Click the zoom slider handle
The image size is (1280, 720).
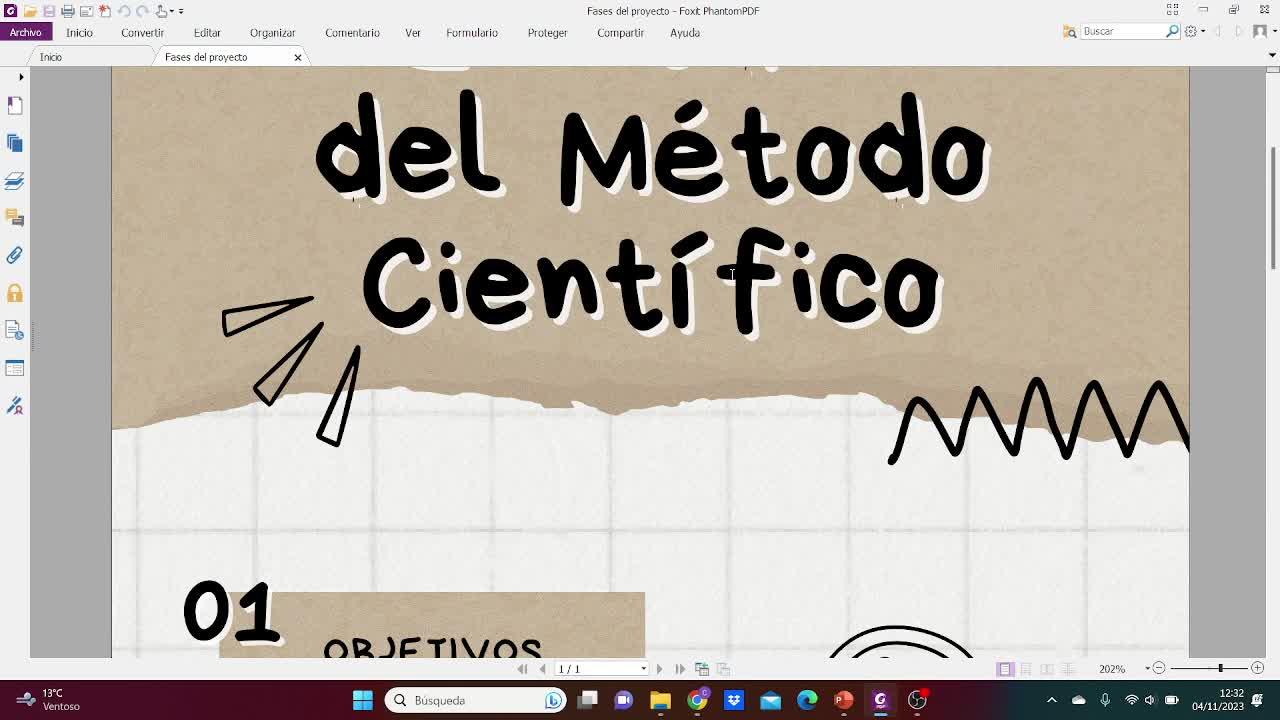(x=1220, y=668)
